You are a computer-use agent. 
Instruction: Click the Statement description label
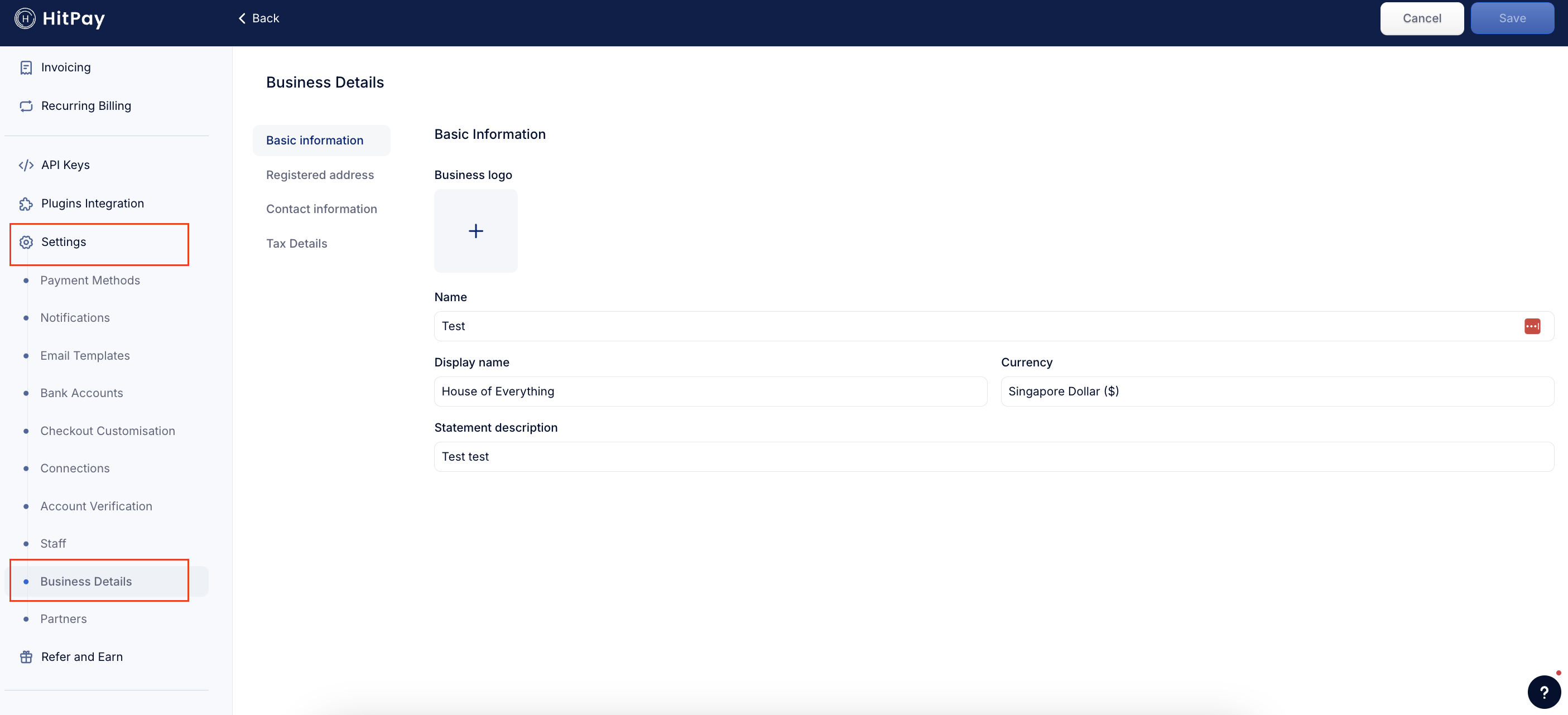pyautogui.click(x=496, y=428)
